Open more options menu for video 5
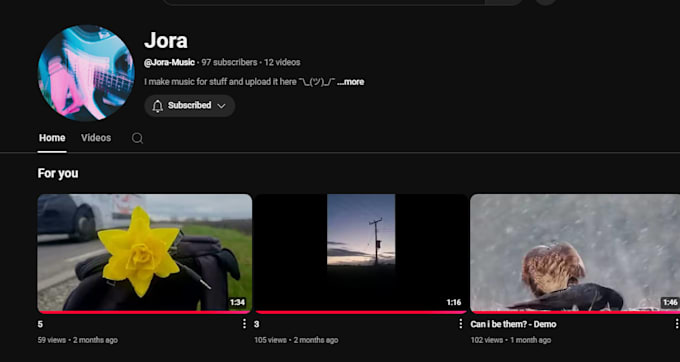Screen dimensions: 680x362 click(244, 324)
